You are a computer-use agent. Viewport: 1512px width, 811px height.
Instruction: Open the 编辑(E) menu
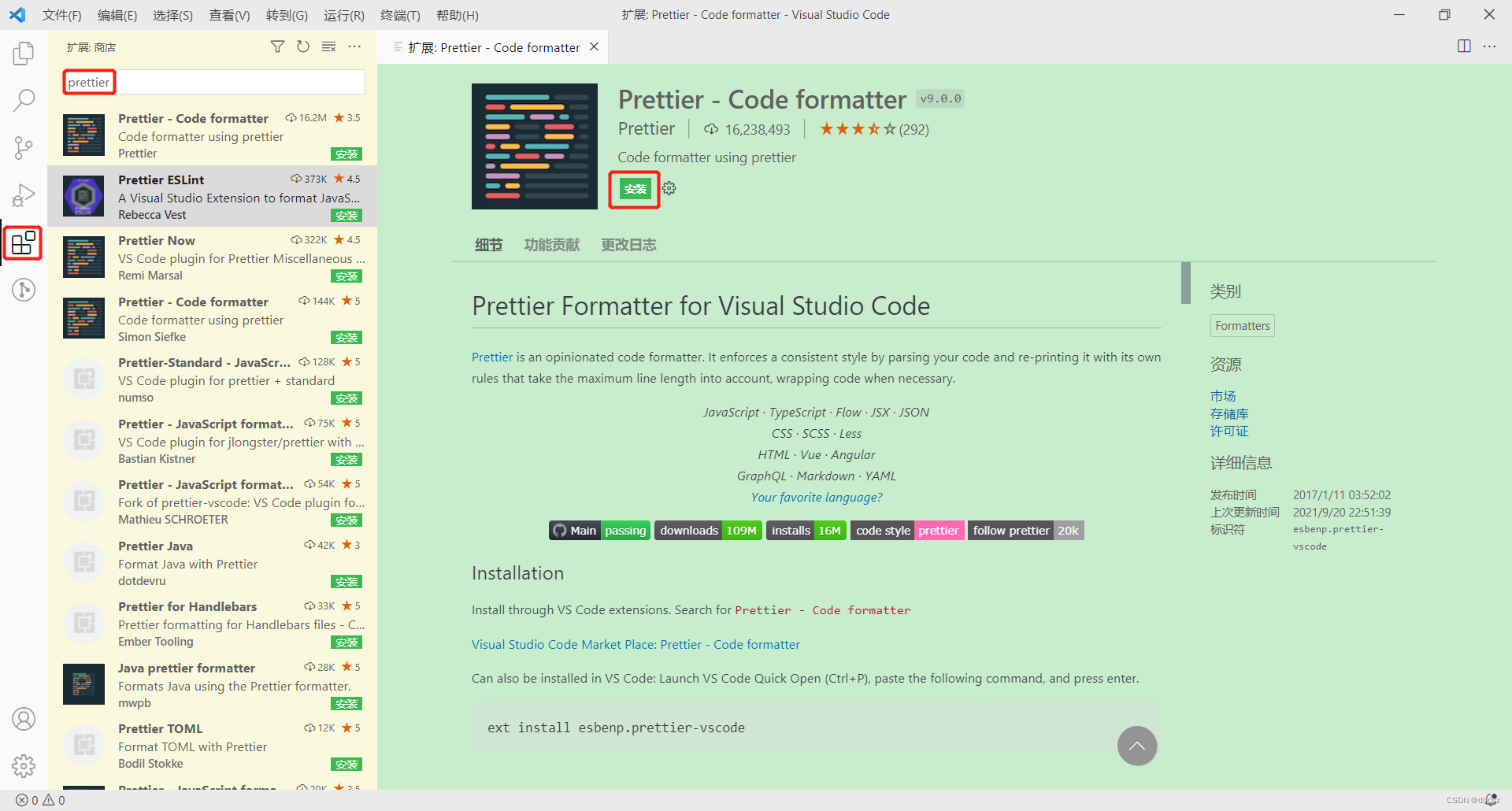(x=117, y=15)
